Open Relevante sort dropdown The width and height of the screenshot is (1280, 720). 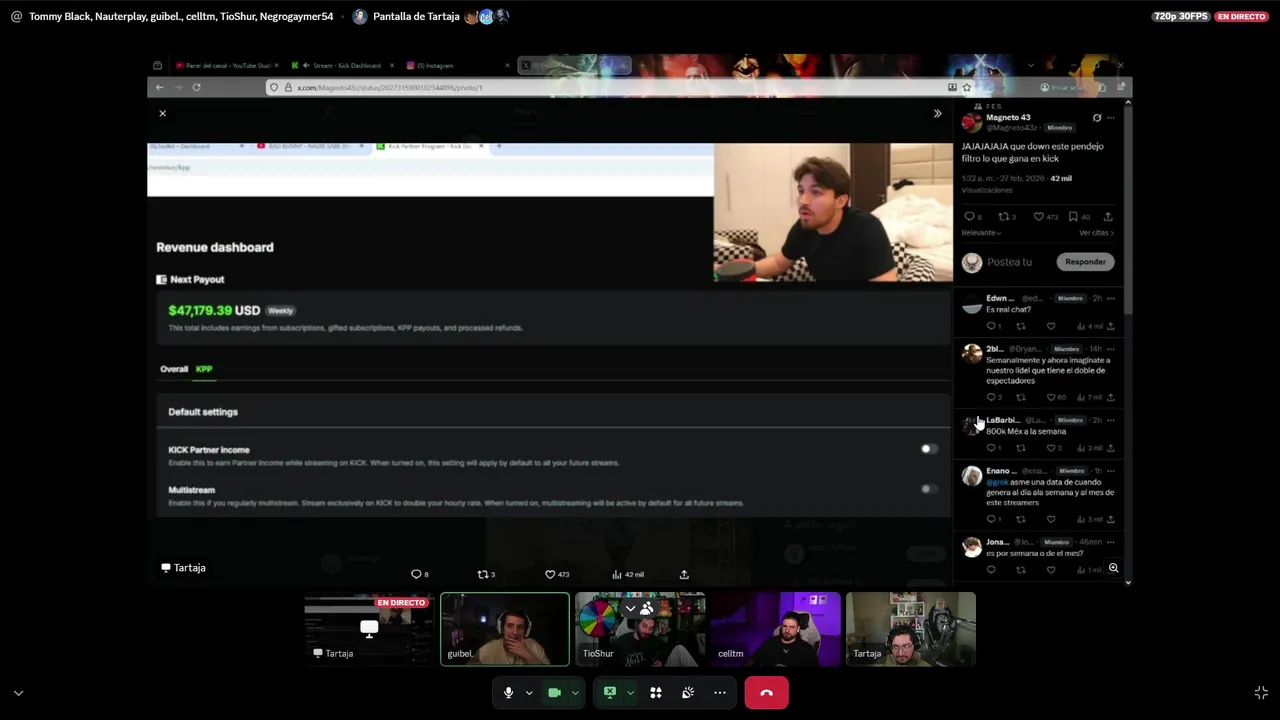[981, 233]
